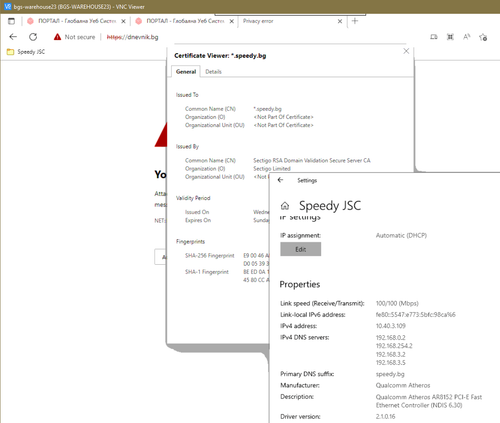Switch to the Privacy error browser tab
Screen dimensions: 500x423
287,21
